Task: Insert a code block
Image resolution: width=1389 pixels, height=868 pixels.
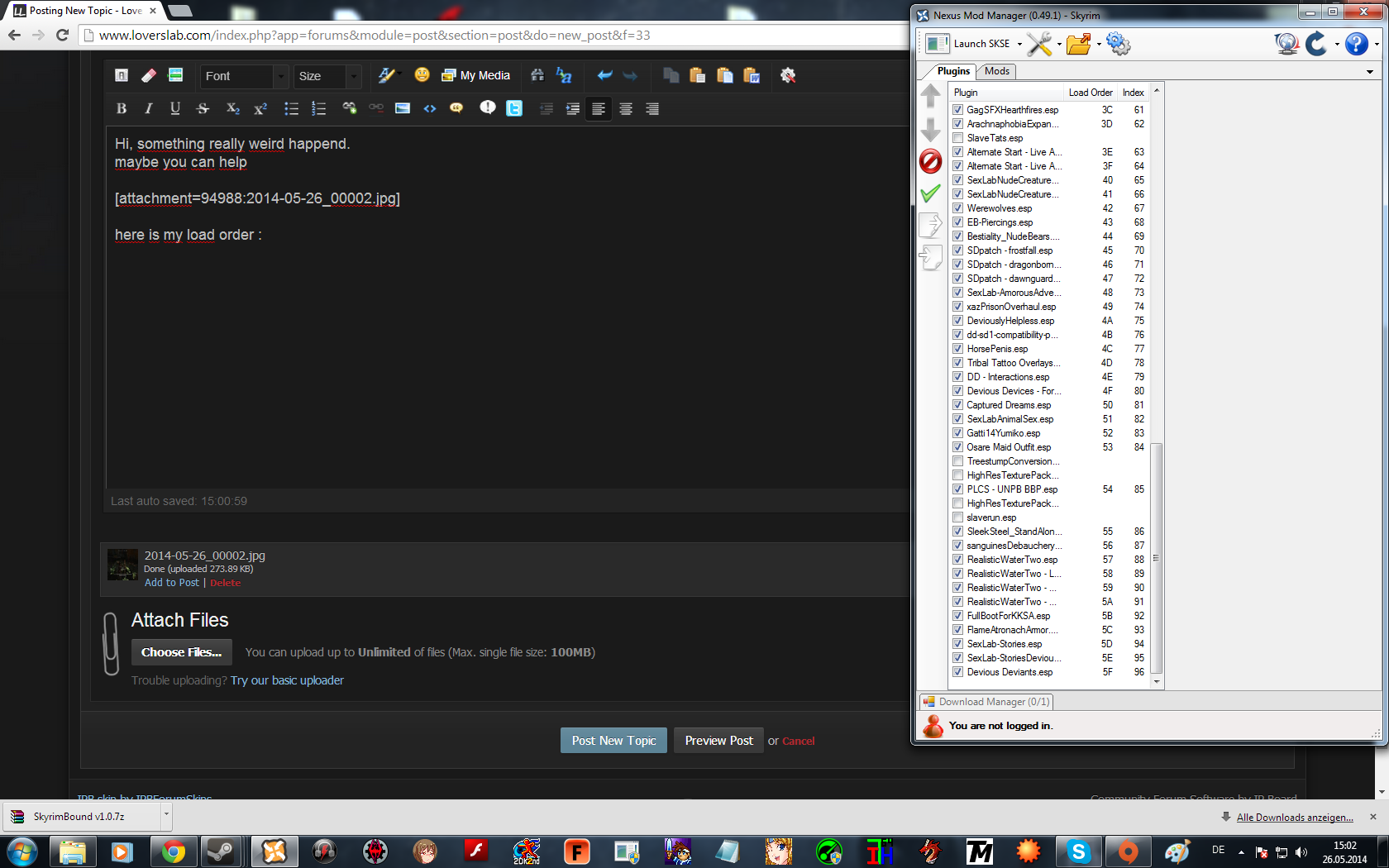Action: click(429, 108)
